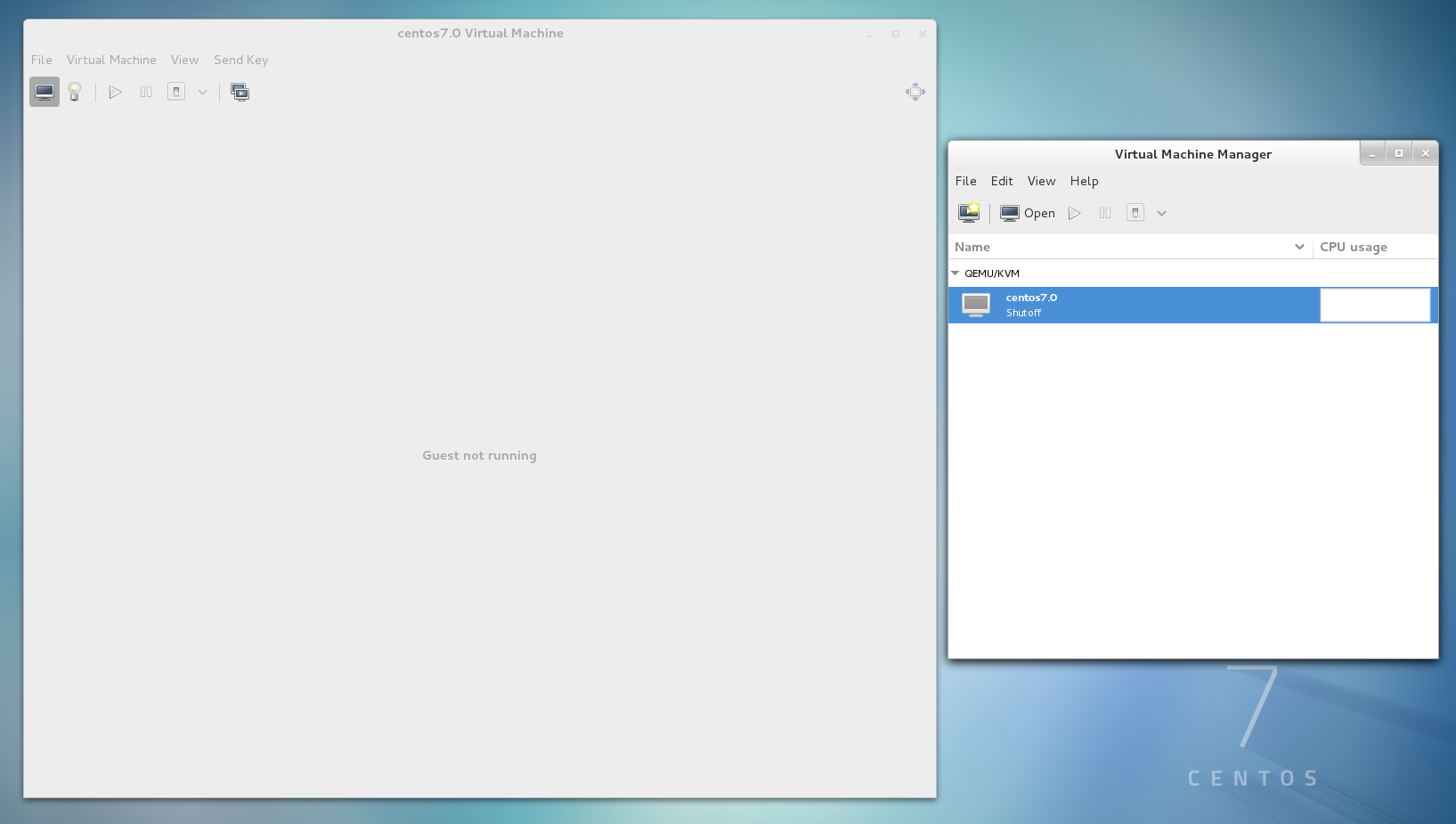Show the graphical console in centos7.0 window
The width and height of the screenshot is (1456, 824).
(x=45, y=92)
